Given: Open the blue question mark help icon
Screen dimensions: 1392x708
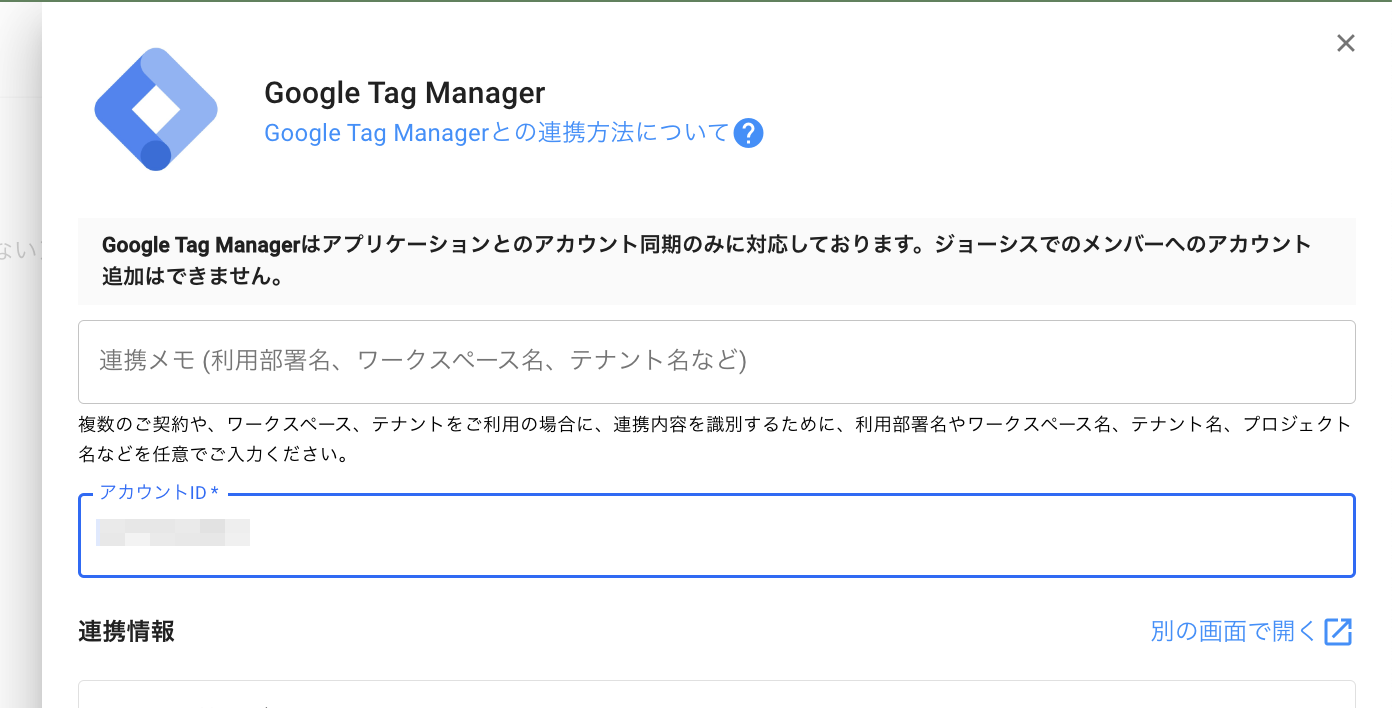Looking at the screenshot, I should click(x=748, y=133).
